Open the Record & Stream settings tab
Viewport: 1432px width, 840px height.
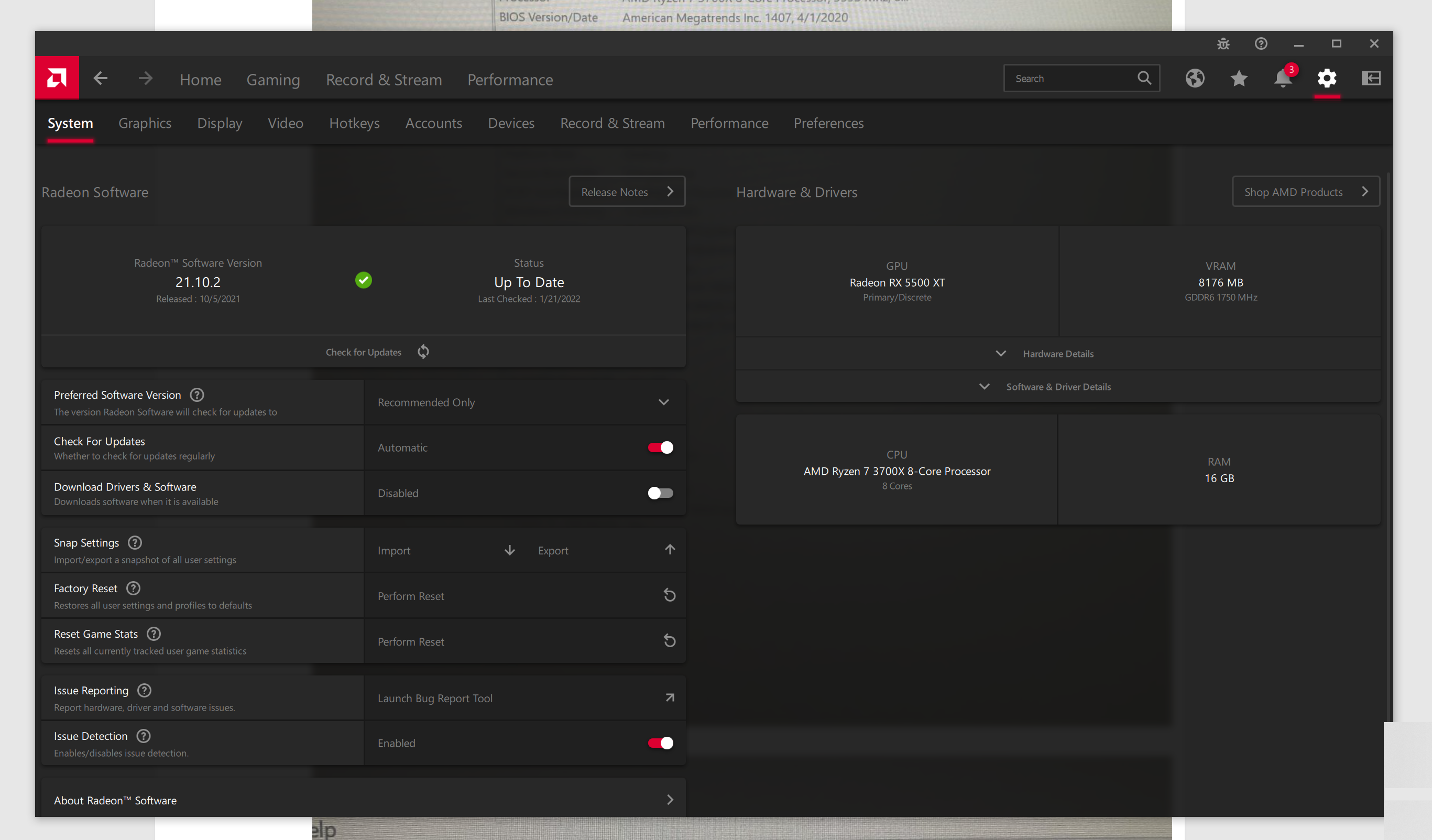pyautogui.click(x=612, y=123)
